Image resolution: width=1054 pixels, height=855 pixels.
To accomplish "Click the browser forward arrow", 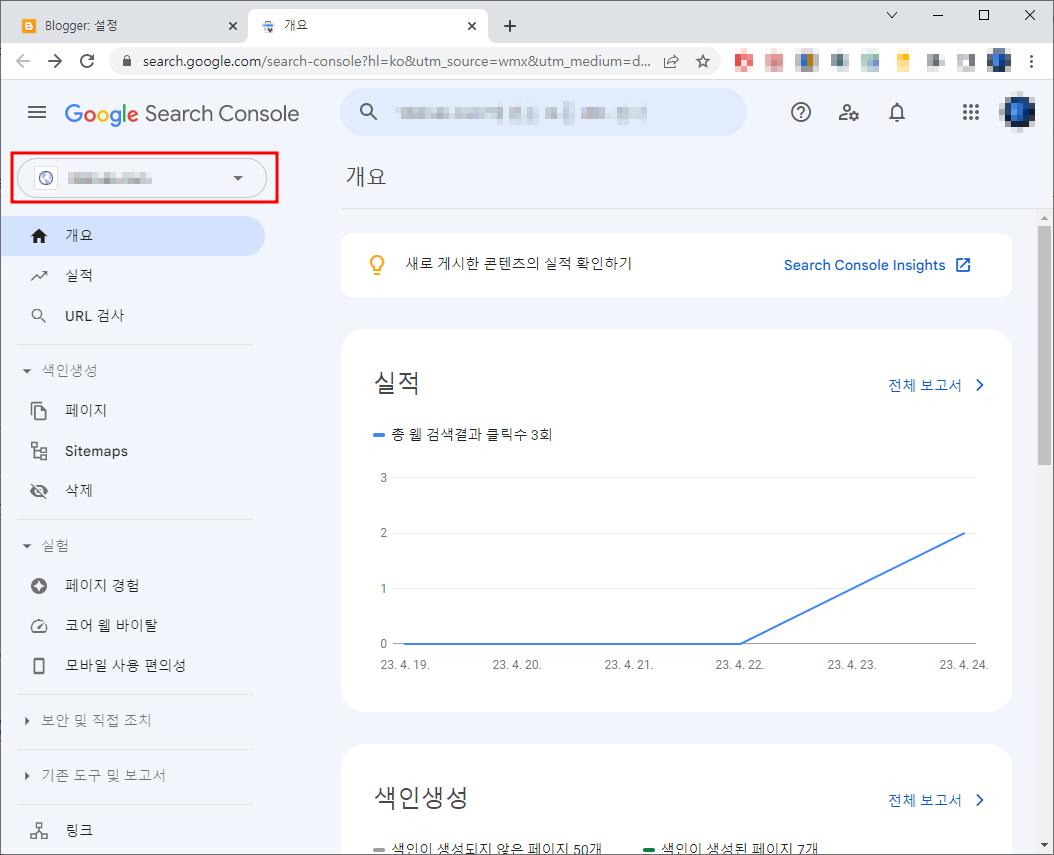I will (55, 61).
